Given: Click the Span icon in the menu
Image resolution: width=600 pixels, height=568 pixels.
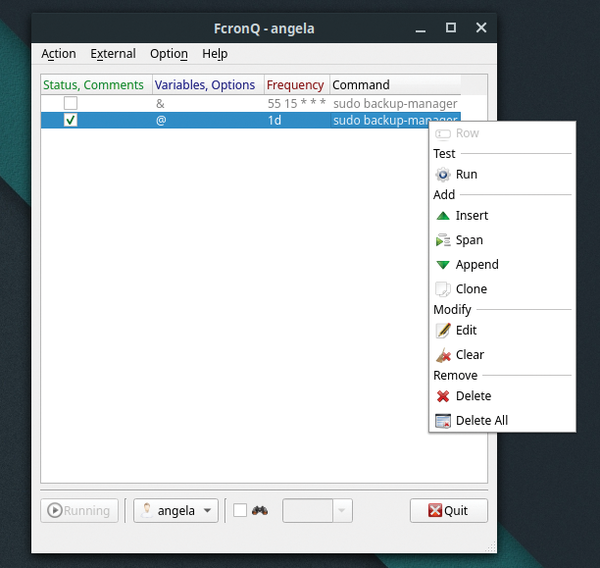Looking at the screenshot, I should pyautogui.click(x=443, y=240).
